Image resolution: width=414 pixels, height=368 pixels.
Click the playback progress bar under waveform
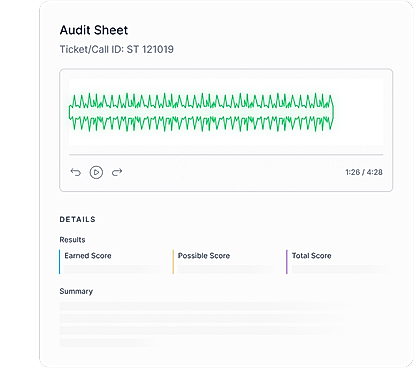tap(226, 155)
